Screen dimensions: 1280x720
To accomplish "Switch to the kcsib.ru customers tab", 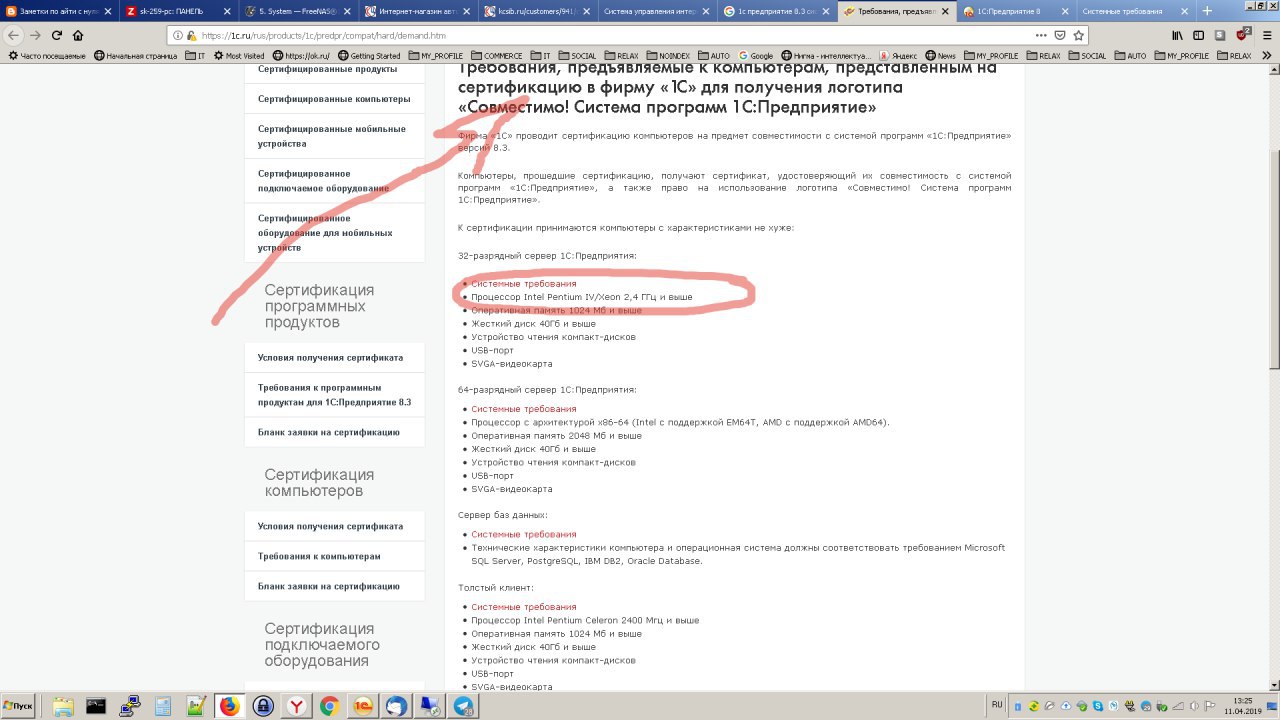I will tap(538, 11).
